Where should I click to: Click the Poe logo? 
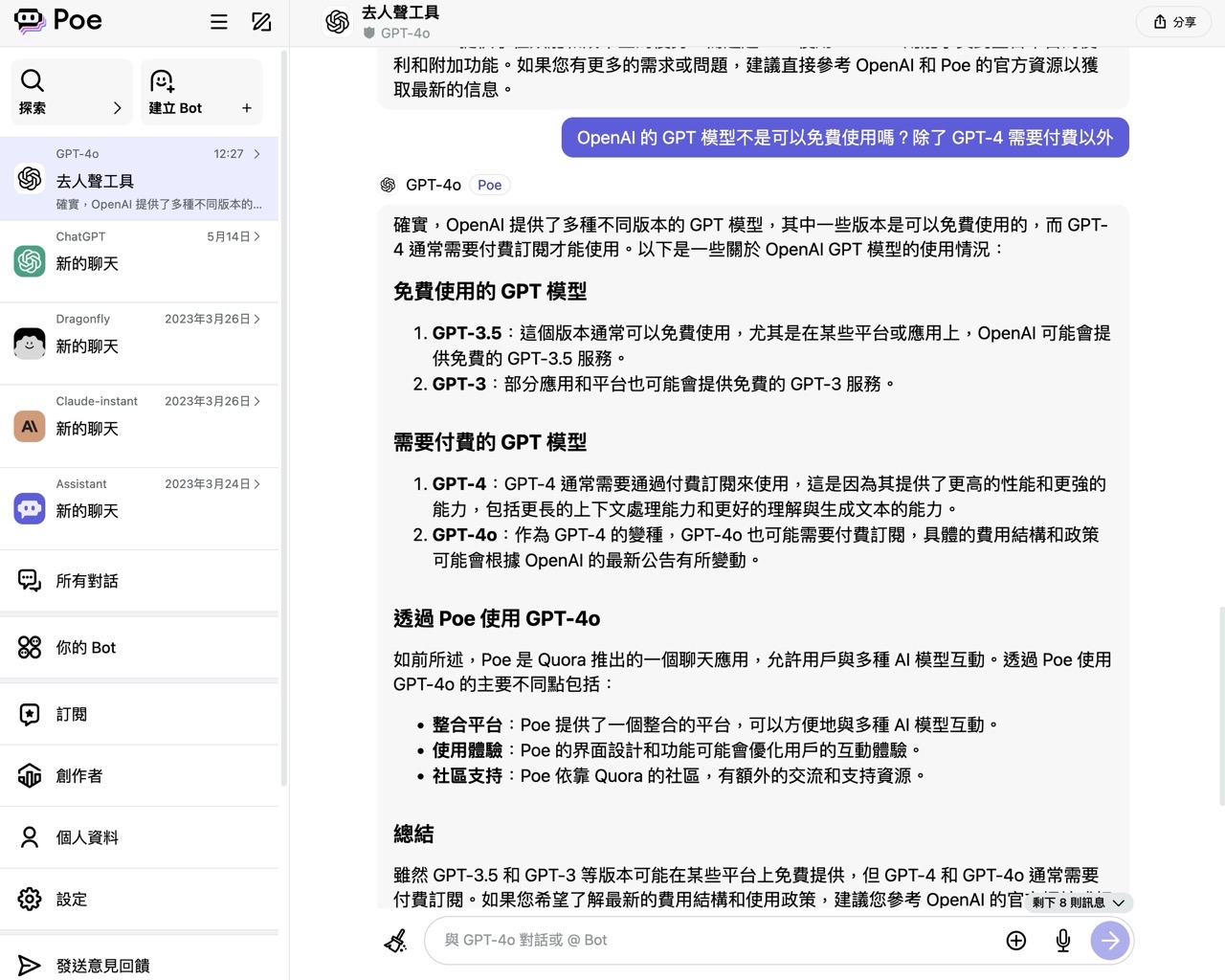(x=58, y=20)
